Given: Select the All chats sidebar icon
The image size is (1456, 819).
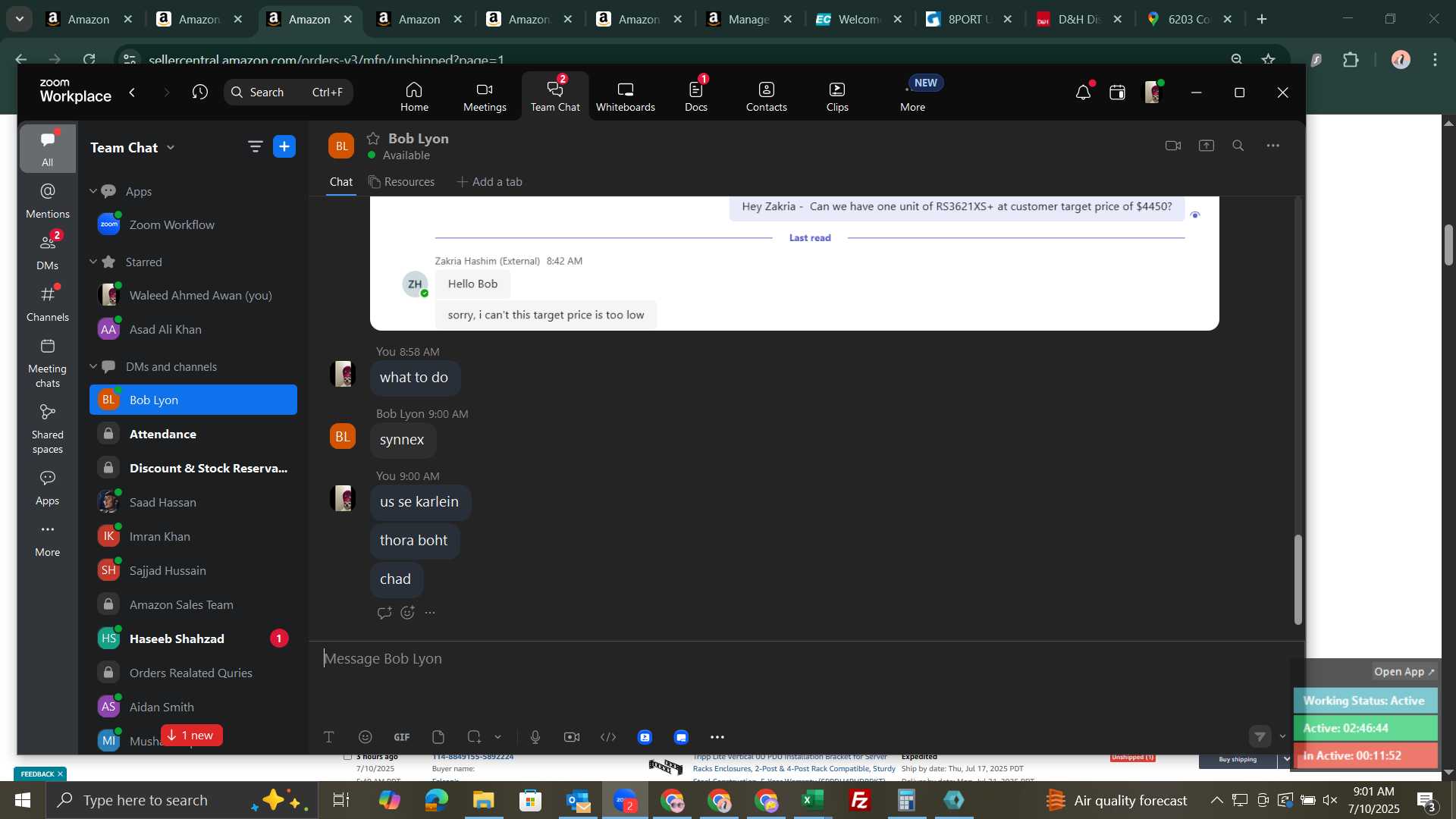Looking at the screenshot, I should [48, 149].
